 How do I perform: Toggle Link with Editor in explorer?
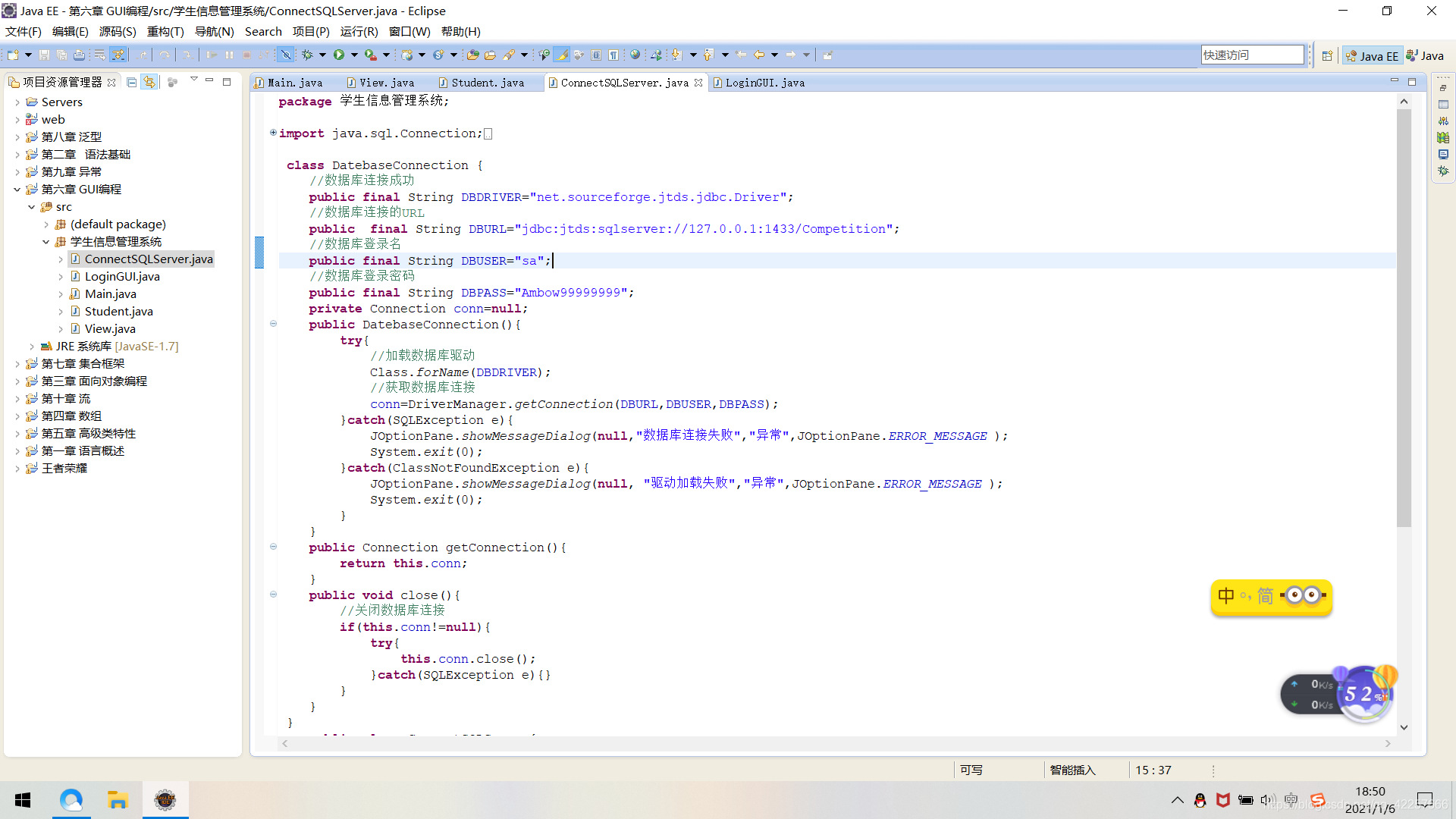click(x=149, y=82)
